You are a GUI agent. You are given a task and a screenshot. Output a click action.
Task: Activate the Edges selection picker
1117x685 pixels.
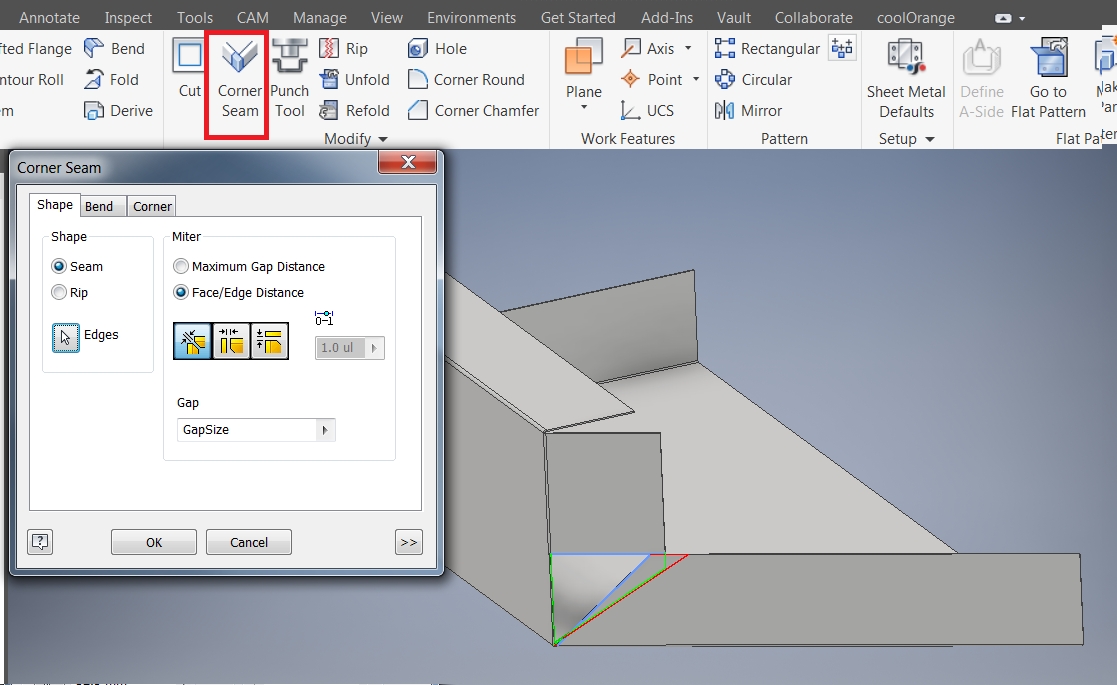click(x=65, y=337)
